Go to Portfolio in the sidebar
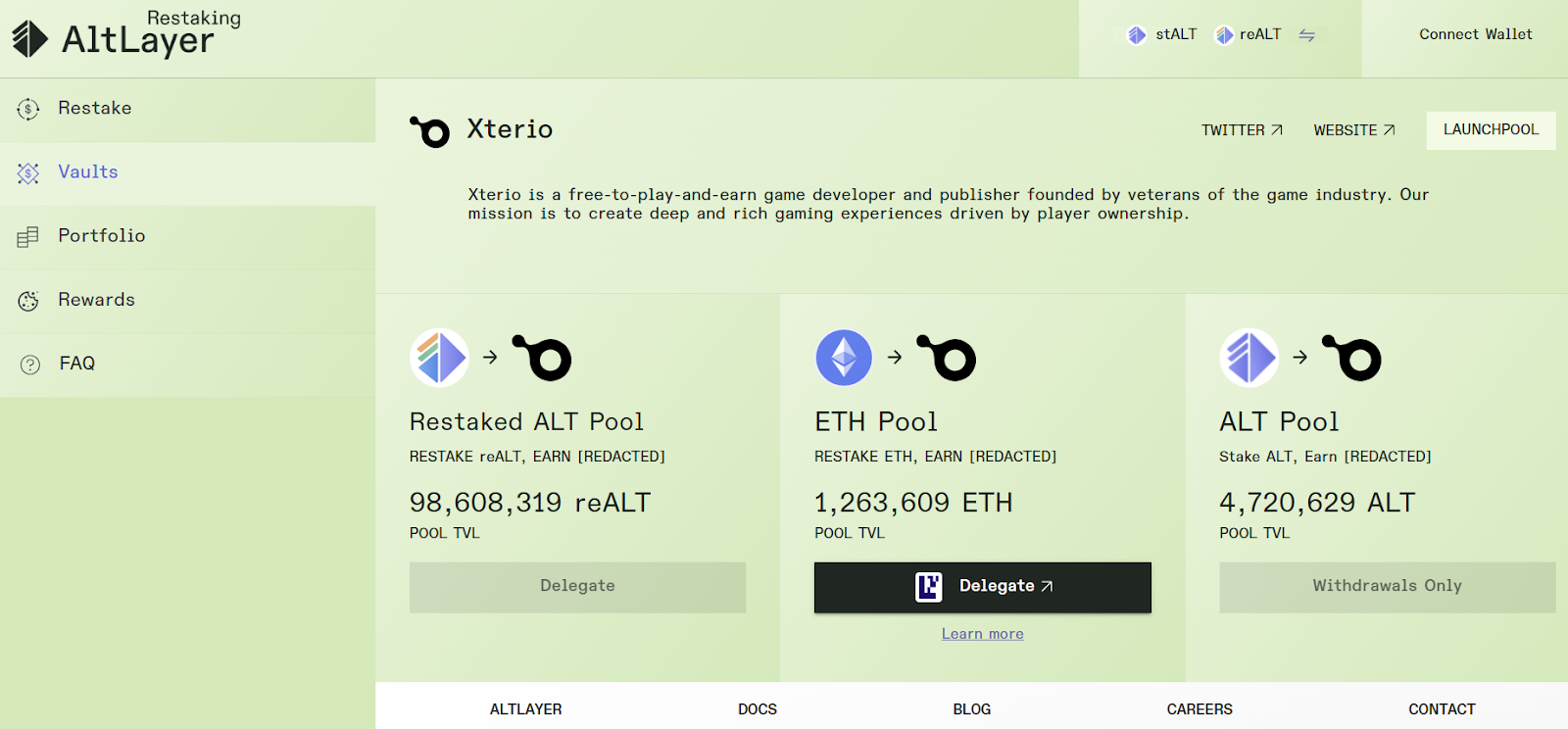Image resolution: width=1568 pixels, height=729 pixels. point(187,236)
